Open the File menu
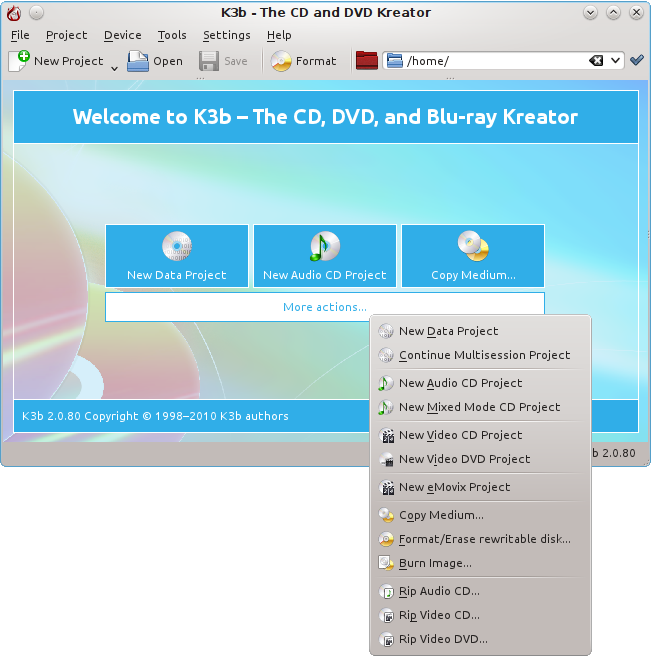Viewport: 651px width, 656px height. click(20, 35)
